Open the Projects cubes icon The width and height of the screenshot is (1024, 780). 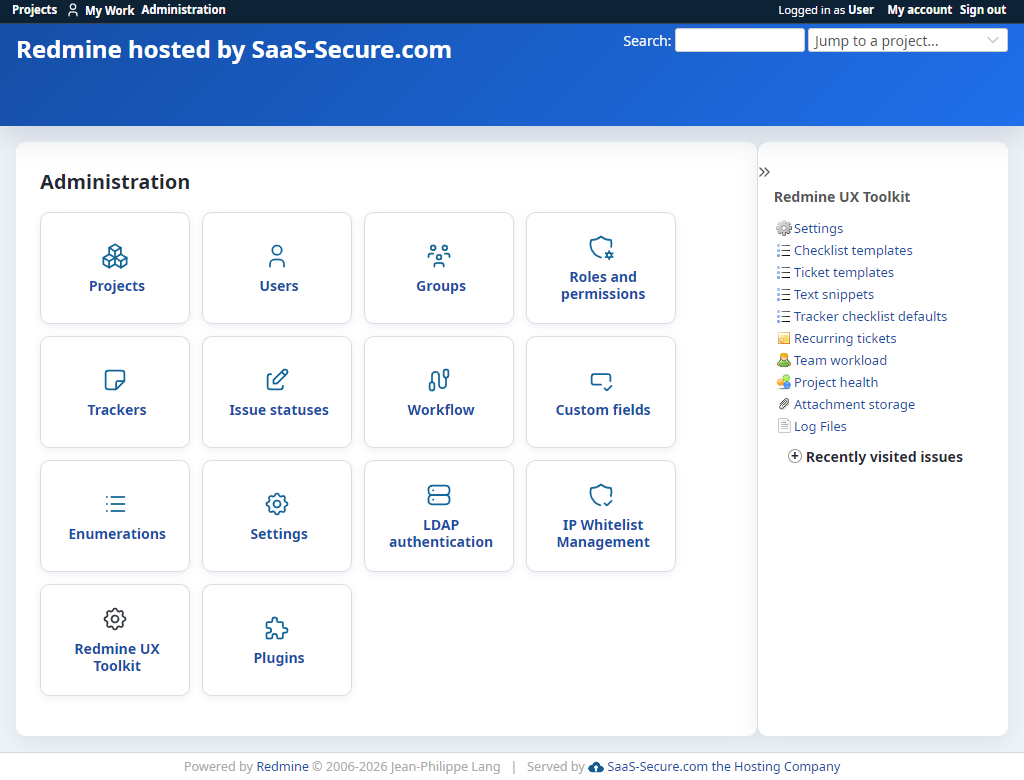[x=115, y=256]
